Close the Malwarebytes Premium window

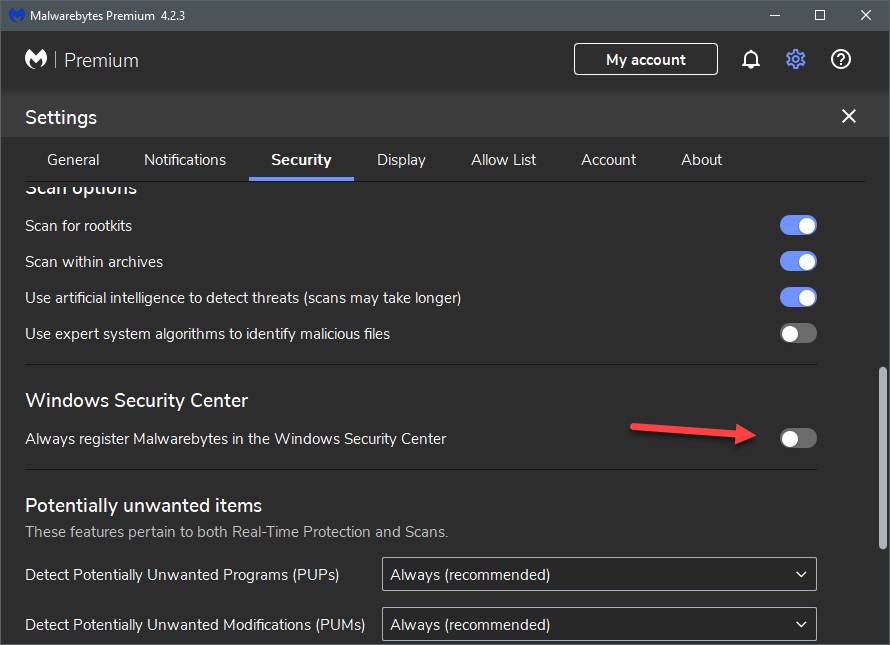click(x=866, y=15)
